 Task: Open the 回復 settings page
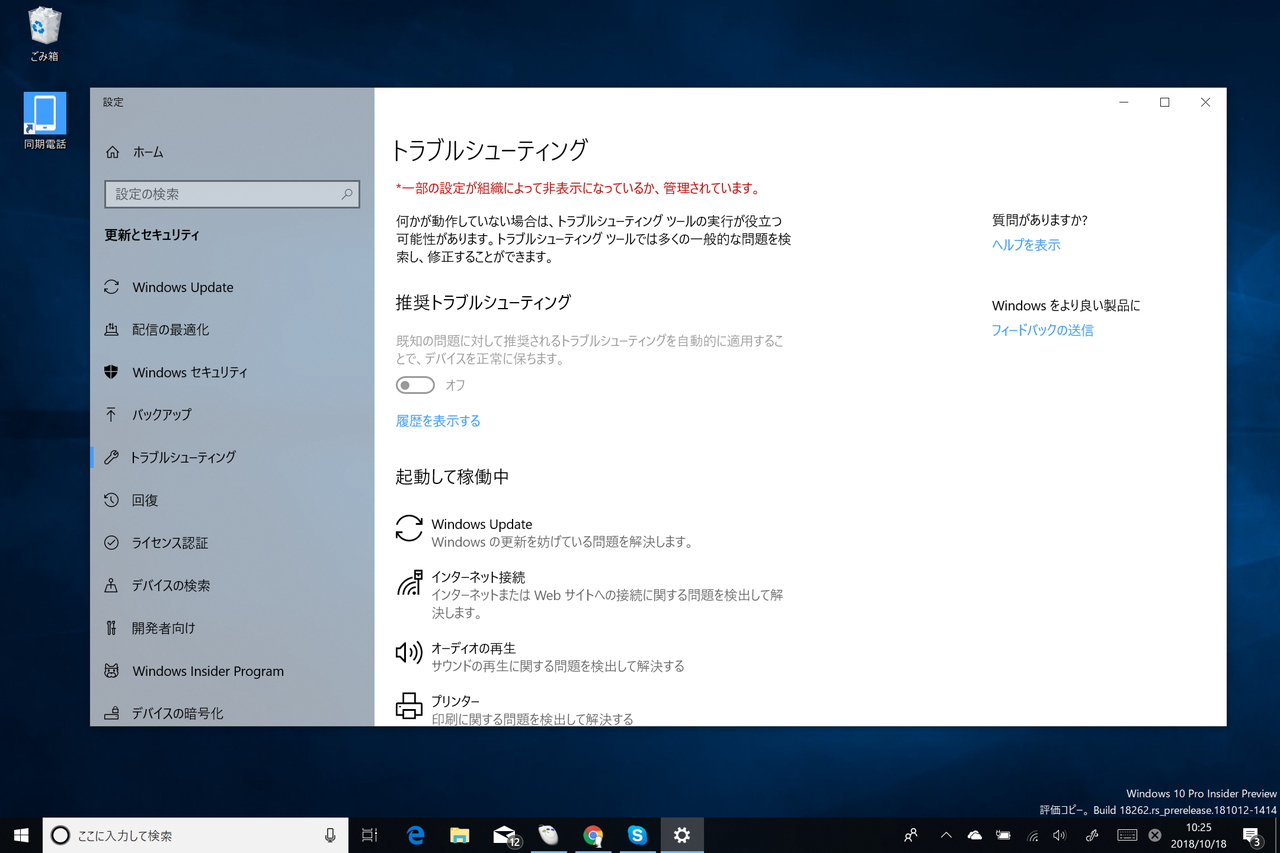click(x=144, y=500)
